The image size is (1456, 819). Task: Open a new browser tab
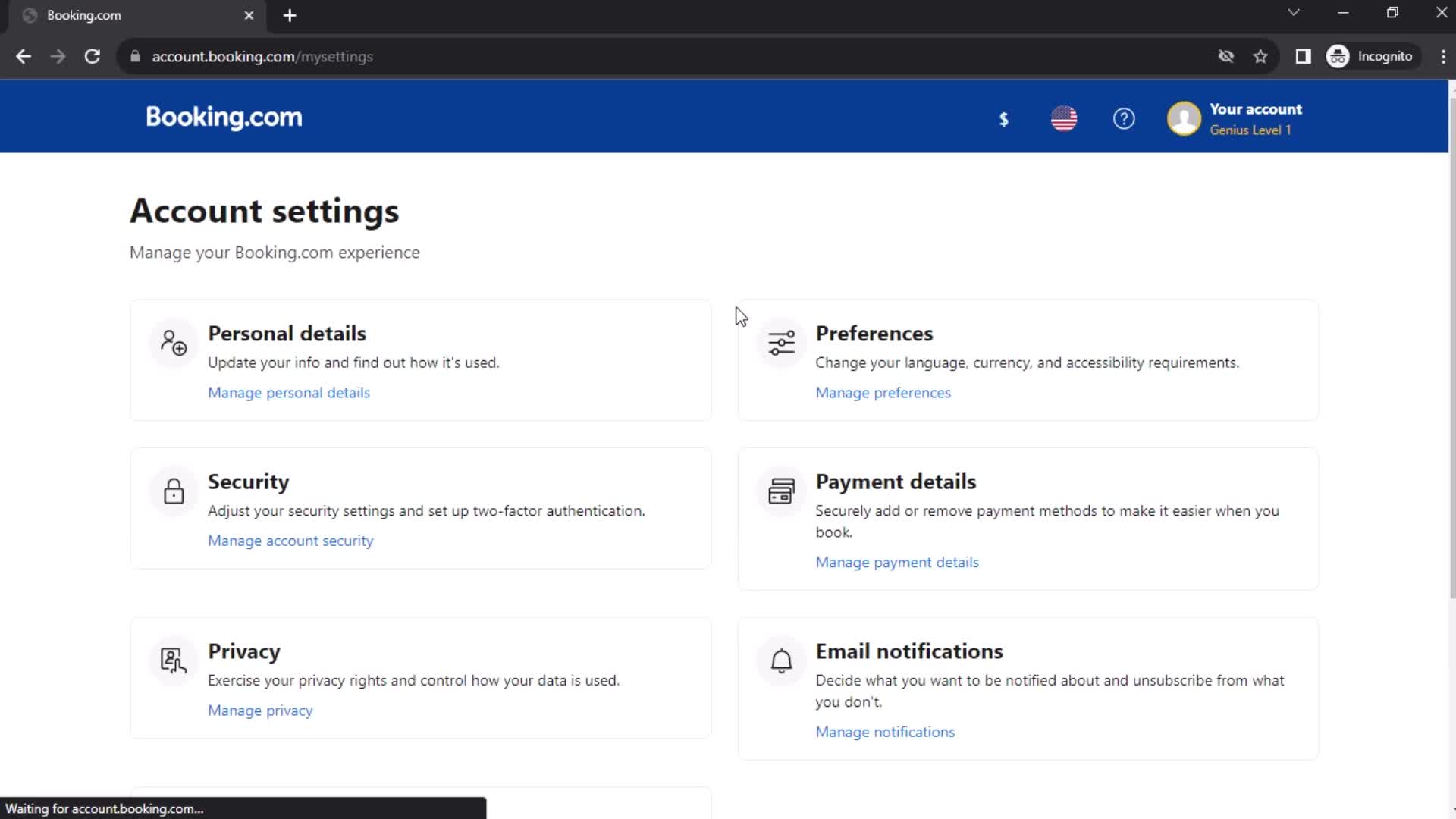point(290,15)
